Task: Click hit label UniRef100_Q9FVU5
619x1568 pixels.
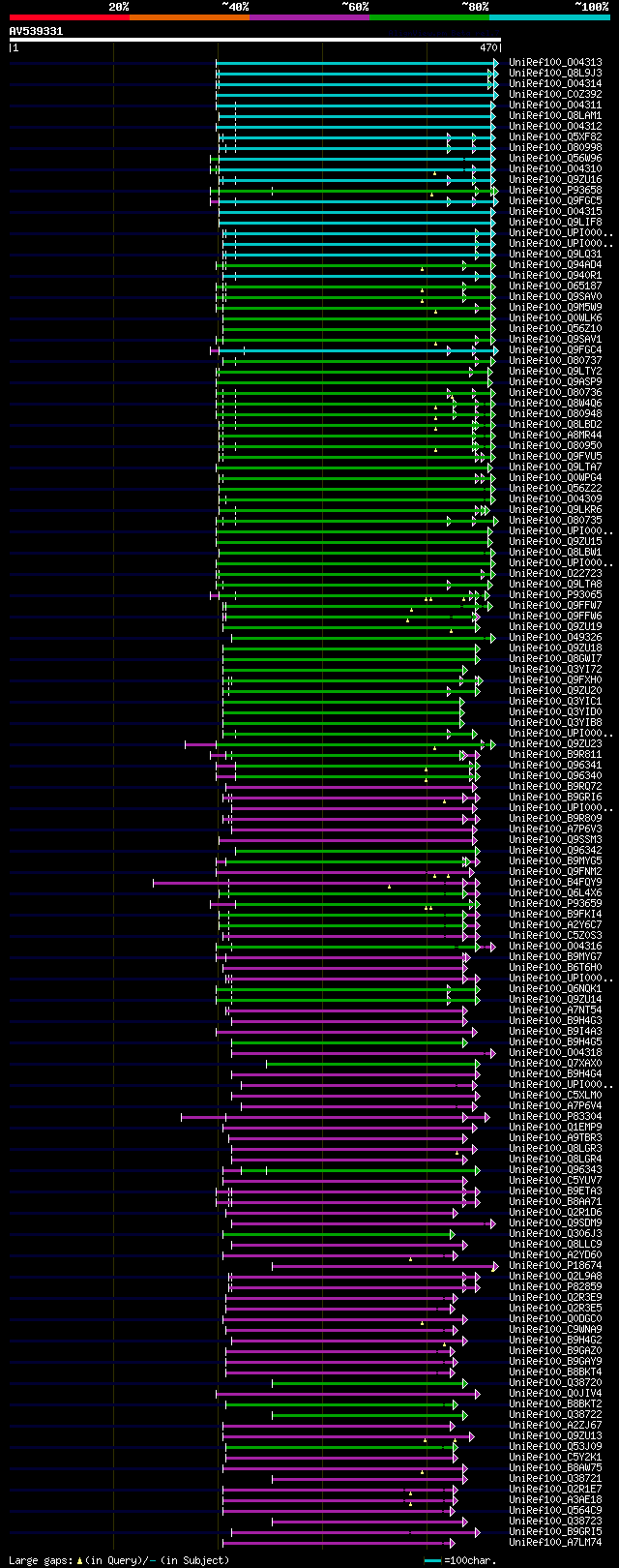Action: click(x=555, y=457)
